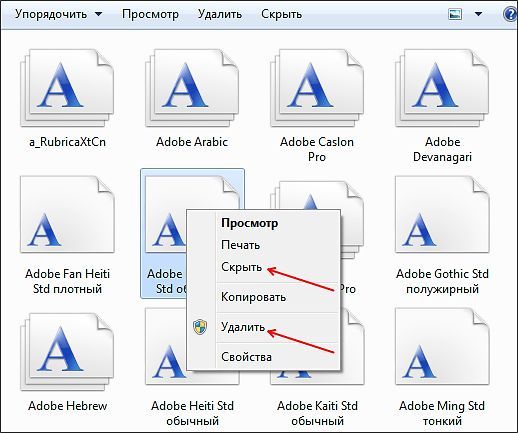Expand the Упорядочить dropdown menu
518x433 pixels.
point(59,14)
